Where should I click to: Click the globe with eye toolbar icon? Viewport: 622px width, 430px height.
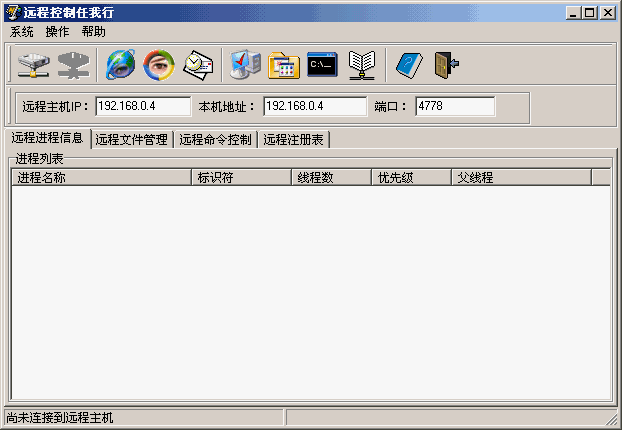click(x=121, y=65)
